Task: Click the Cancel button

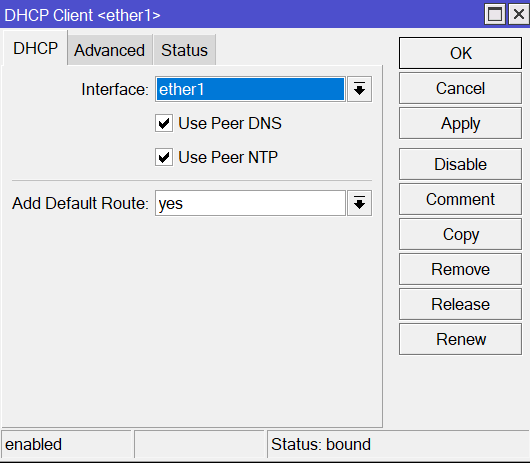Action: (x=460, y=88)
